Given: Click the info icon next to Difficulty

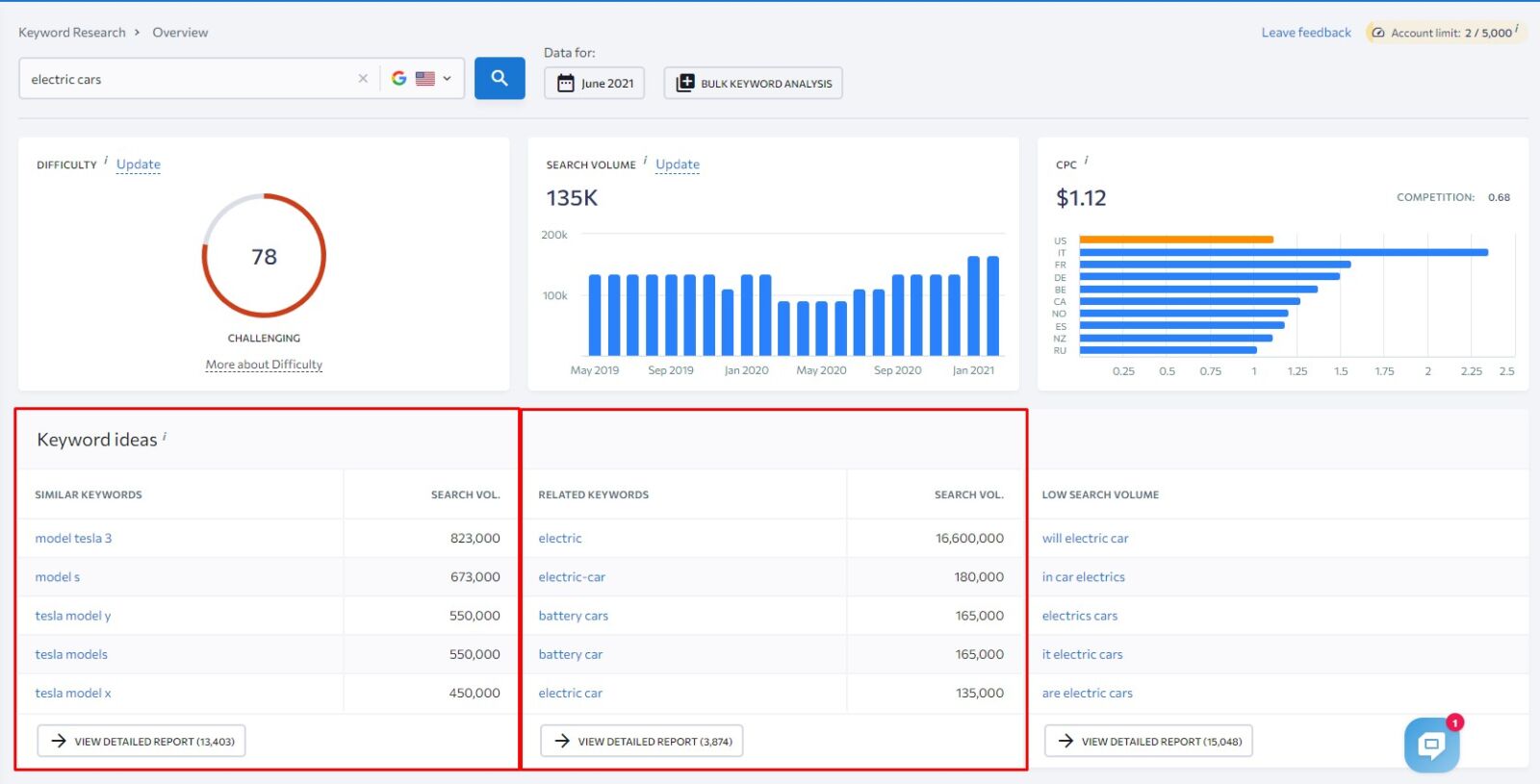Looking at the screenshot, I should (x=106, y=161).
